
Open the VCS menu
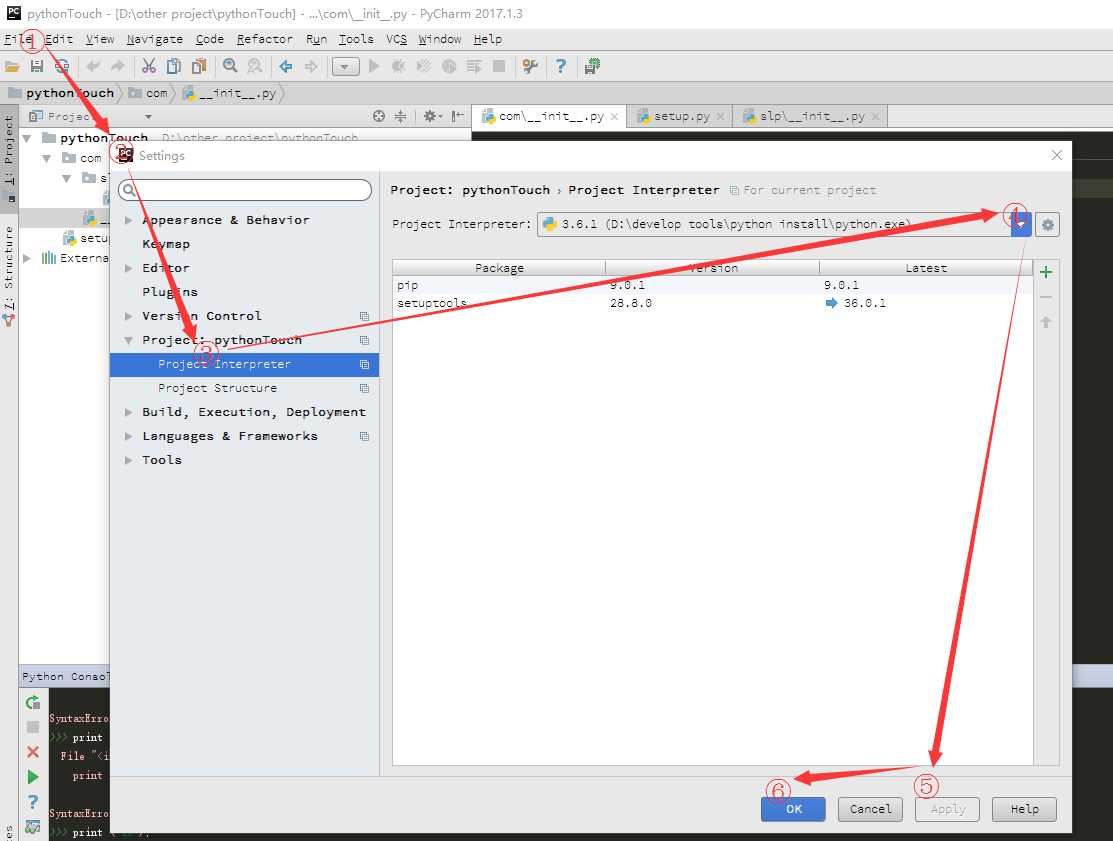tap(397, 39)
